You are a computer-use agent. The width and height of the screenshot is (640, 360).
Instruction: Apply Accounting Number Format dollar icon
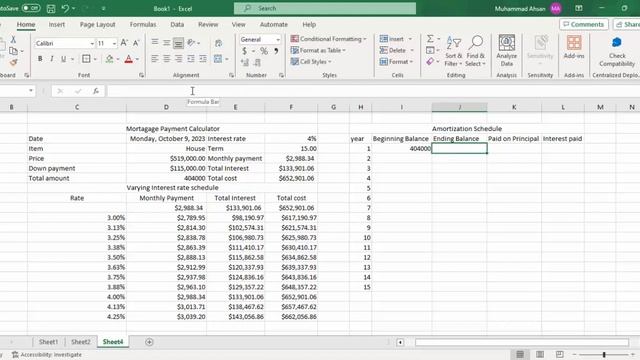coord(244,51)
